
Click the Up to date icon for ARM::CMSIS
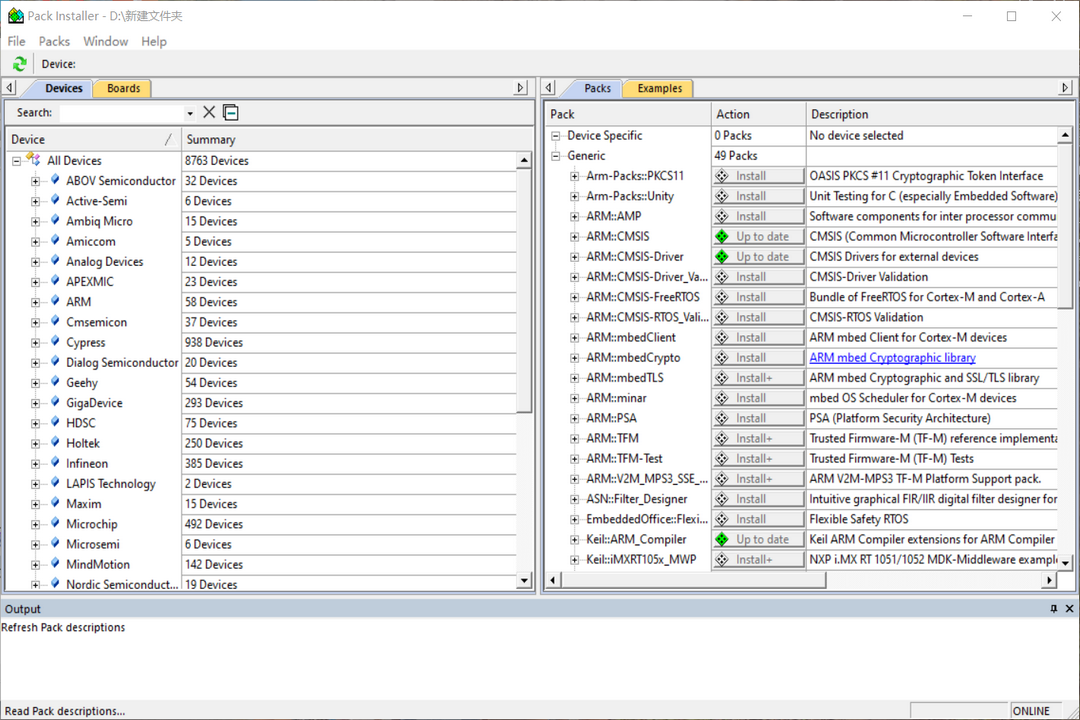coord(721,237)
